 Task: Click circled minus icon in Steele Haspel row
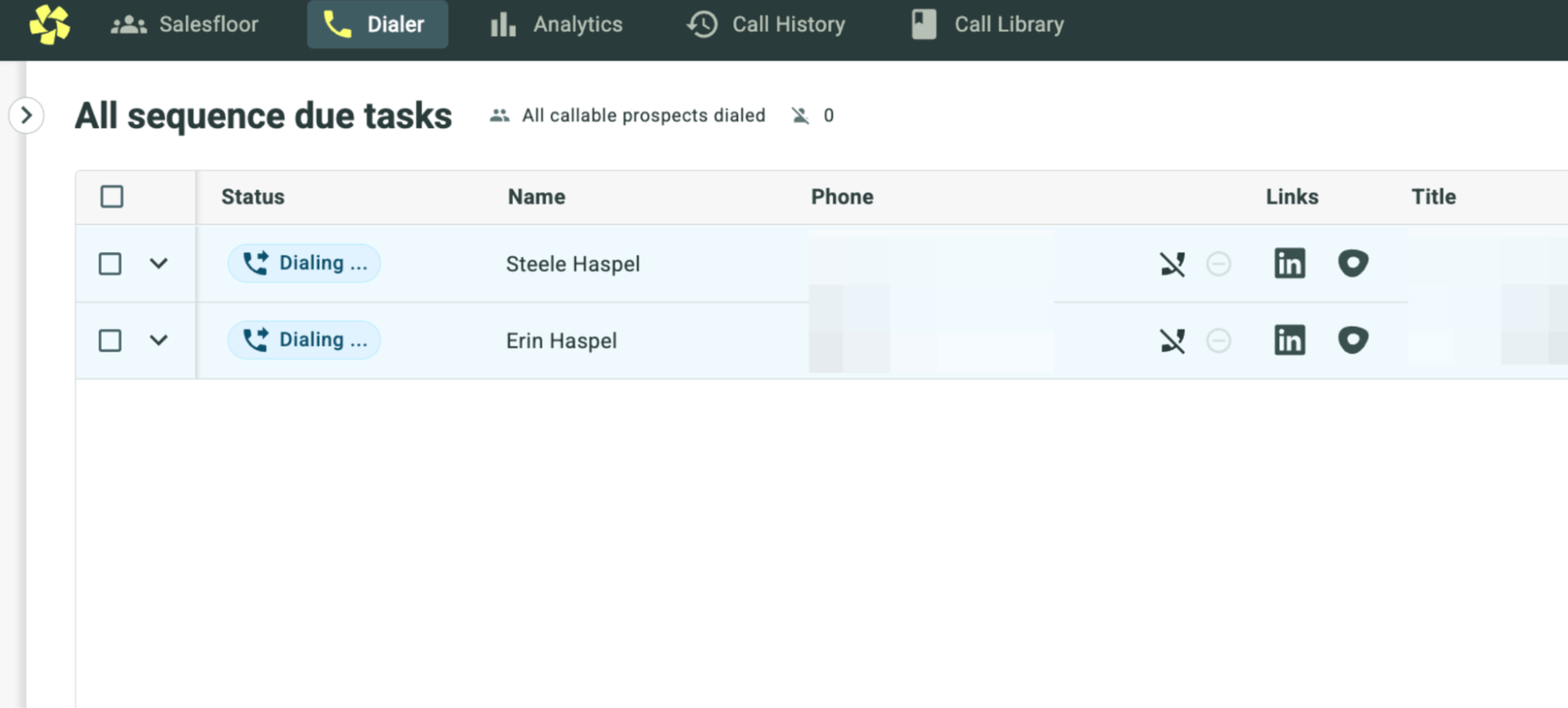[x=1218, y=264]
